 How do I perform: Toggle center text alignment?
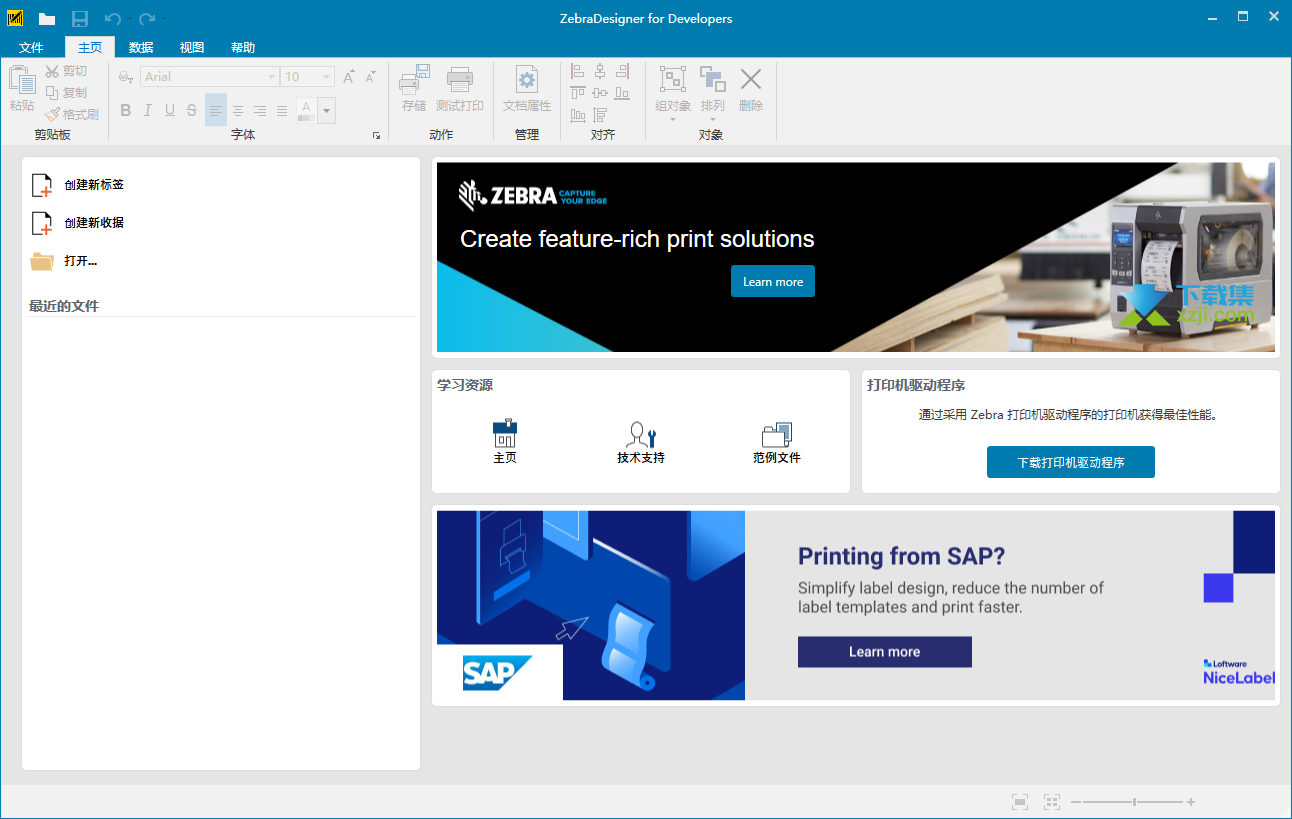coord(238,110)
